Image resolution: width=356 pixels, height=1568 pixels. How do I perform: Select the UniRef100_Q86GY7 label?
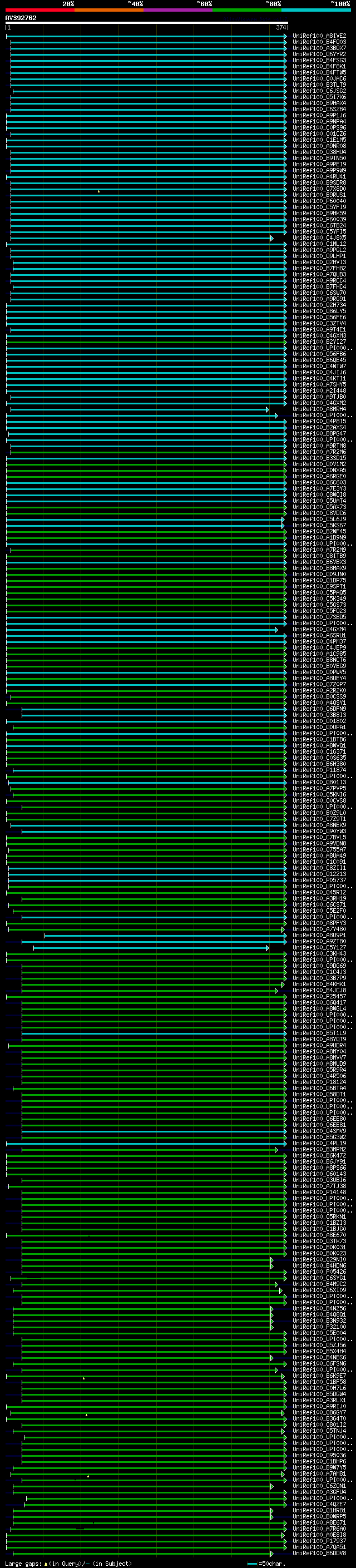[x=319, y=1412]
